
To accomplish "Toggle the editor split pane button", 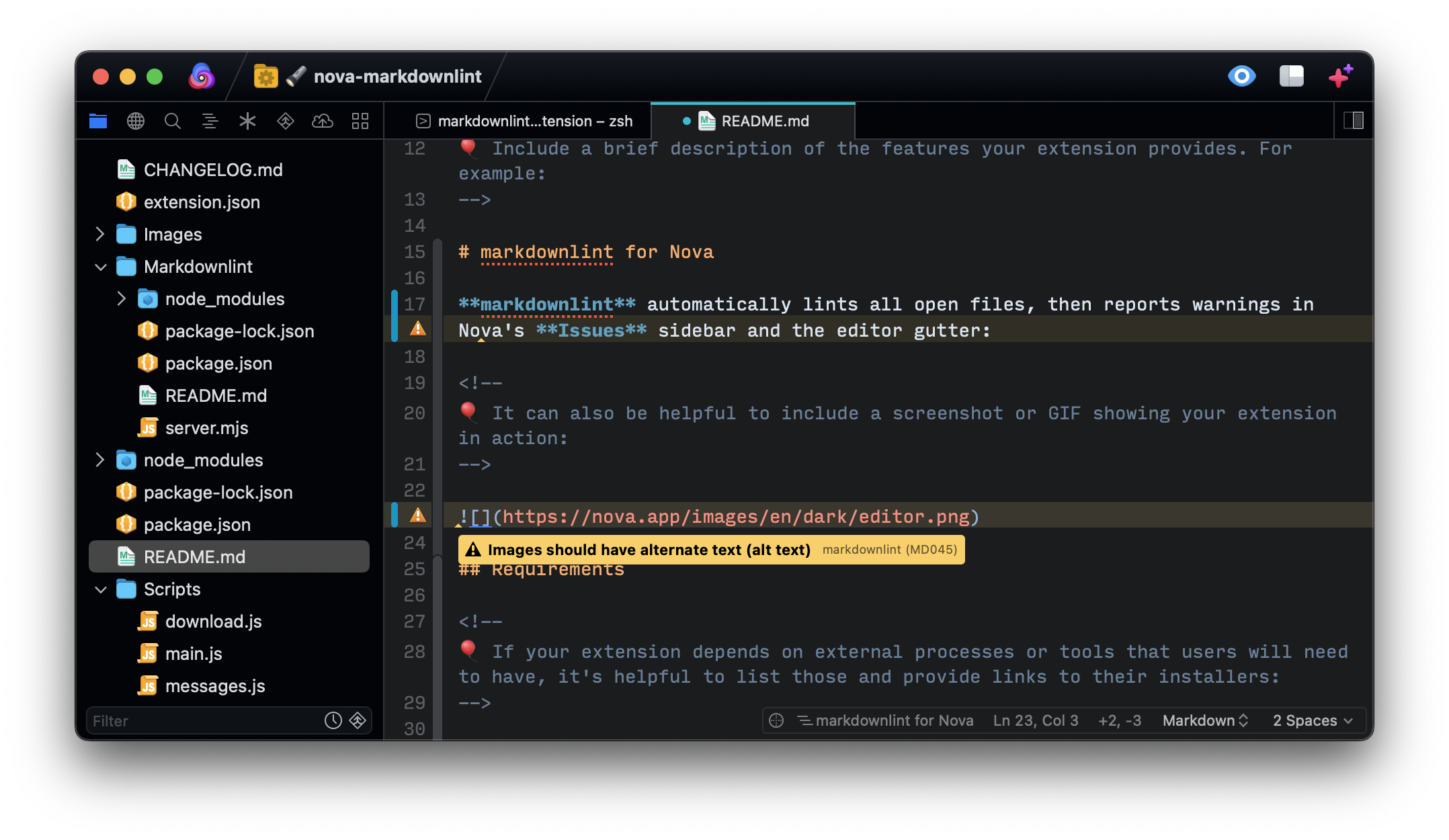I will [1353, 120].
